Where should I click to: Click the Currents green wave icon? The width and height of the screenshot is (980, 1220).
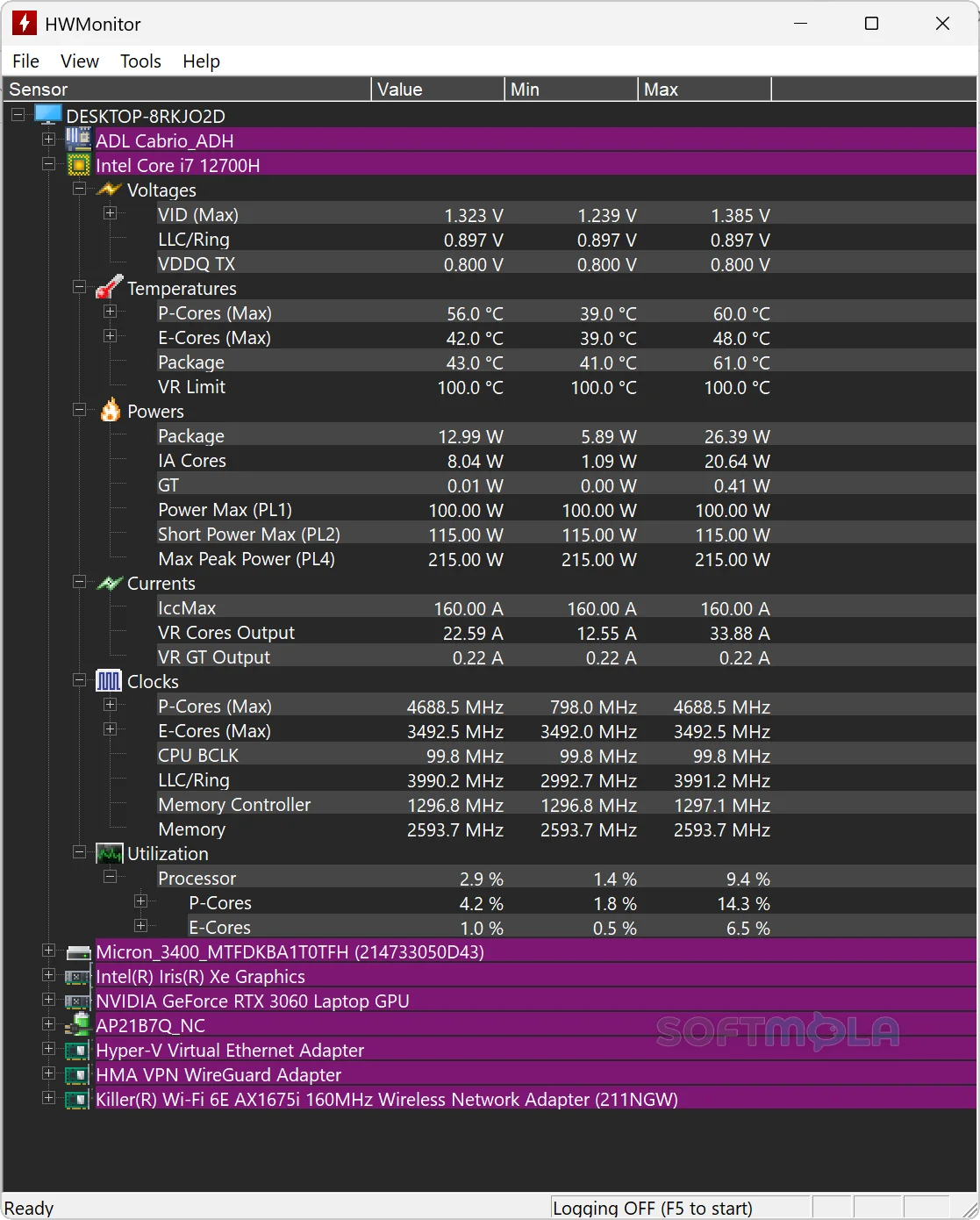(x=109, y=583)
